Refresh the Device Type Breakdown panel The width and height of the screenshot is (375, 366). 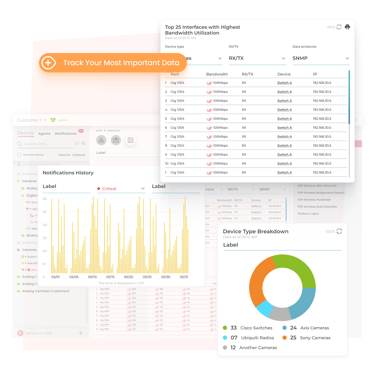tap(339, 231)
